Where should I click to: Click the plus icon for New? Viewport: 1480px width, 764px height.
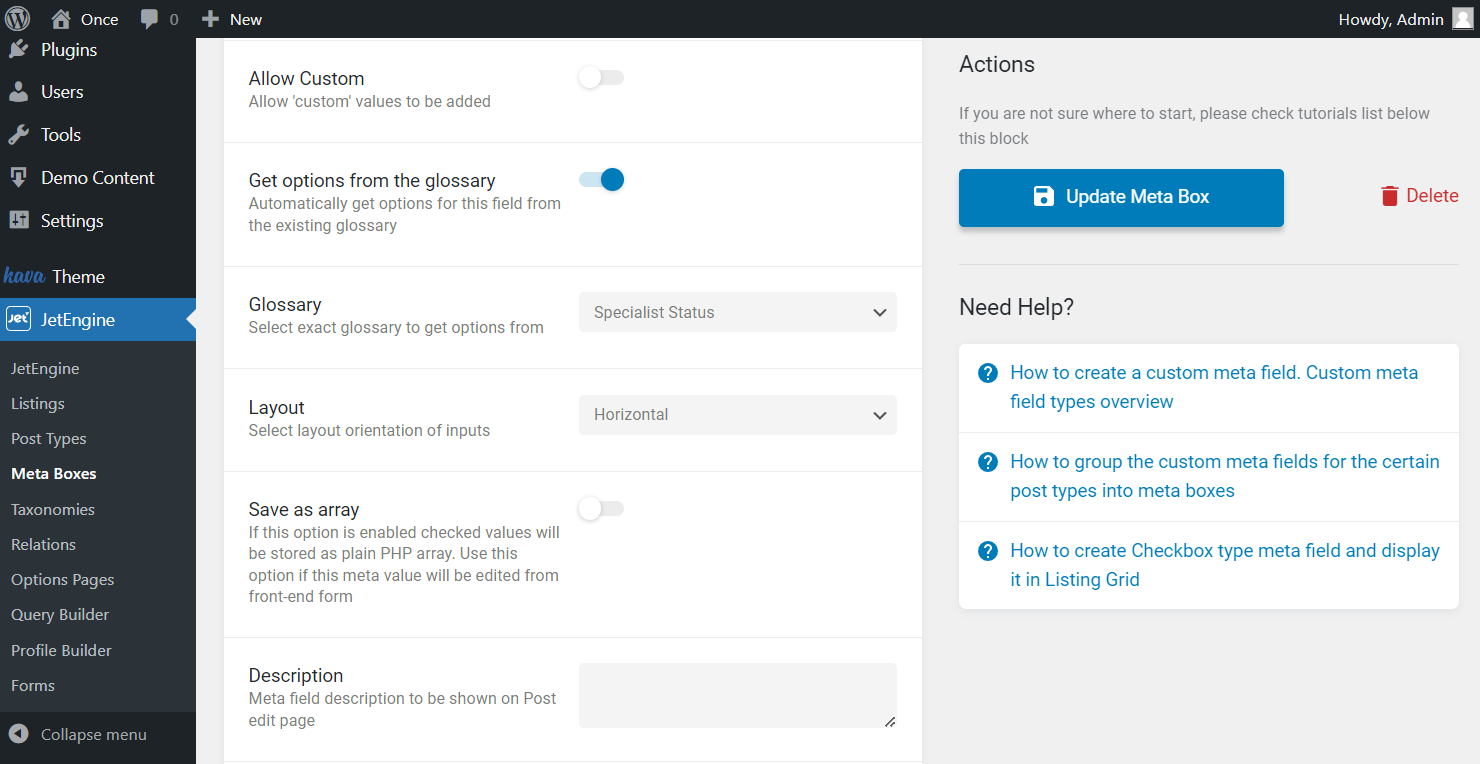tap(209, 19)
